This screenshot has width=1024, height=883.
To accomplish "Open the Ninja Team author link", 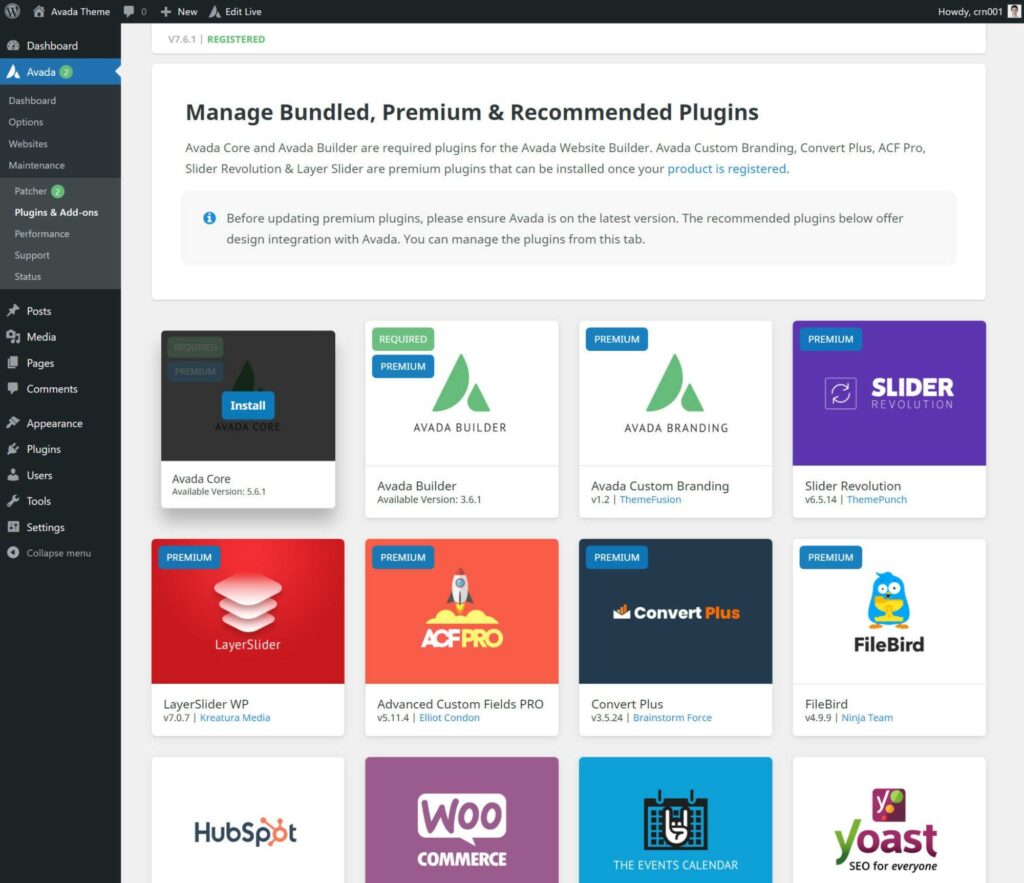I will 867,718.
